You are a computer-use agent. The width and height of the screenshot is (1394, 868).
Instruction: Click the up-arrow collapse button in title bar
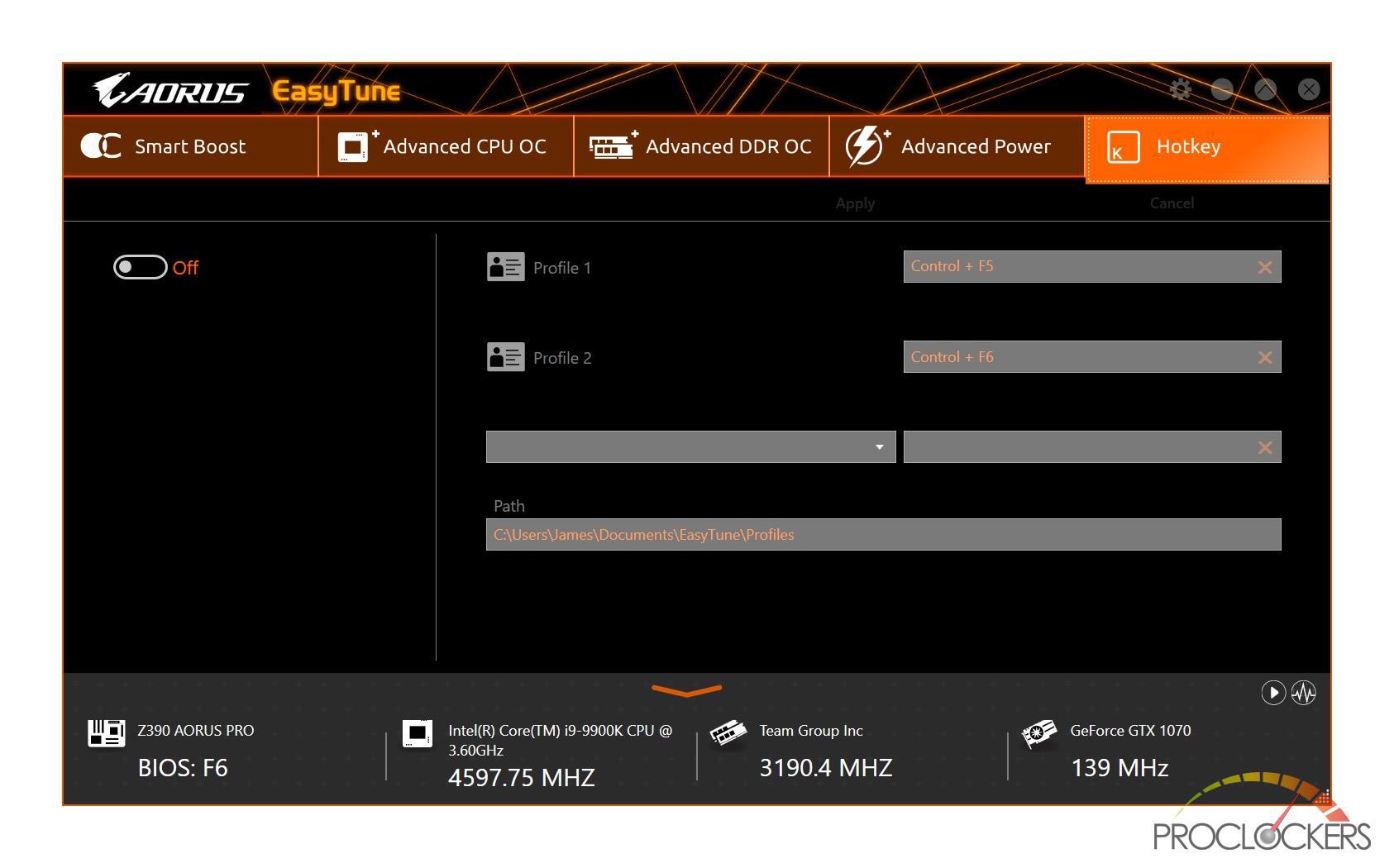click(x=1265, y=89)
